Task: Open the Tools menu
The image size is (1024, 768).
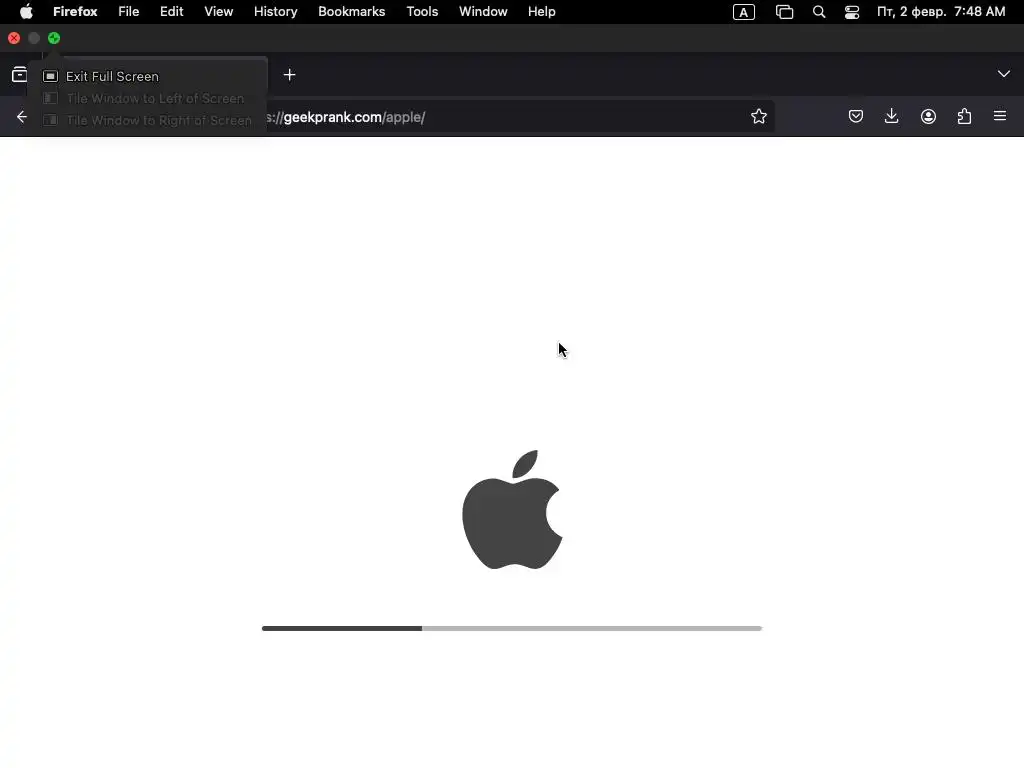Action: point(422,12)
